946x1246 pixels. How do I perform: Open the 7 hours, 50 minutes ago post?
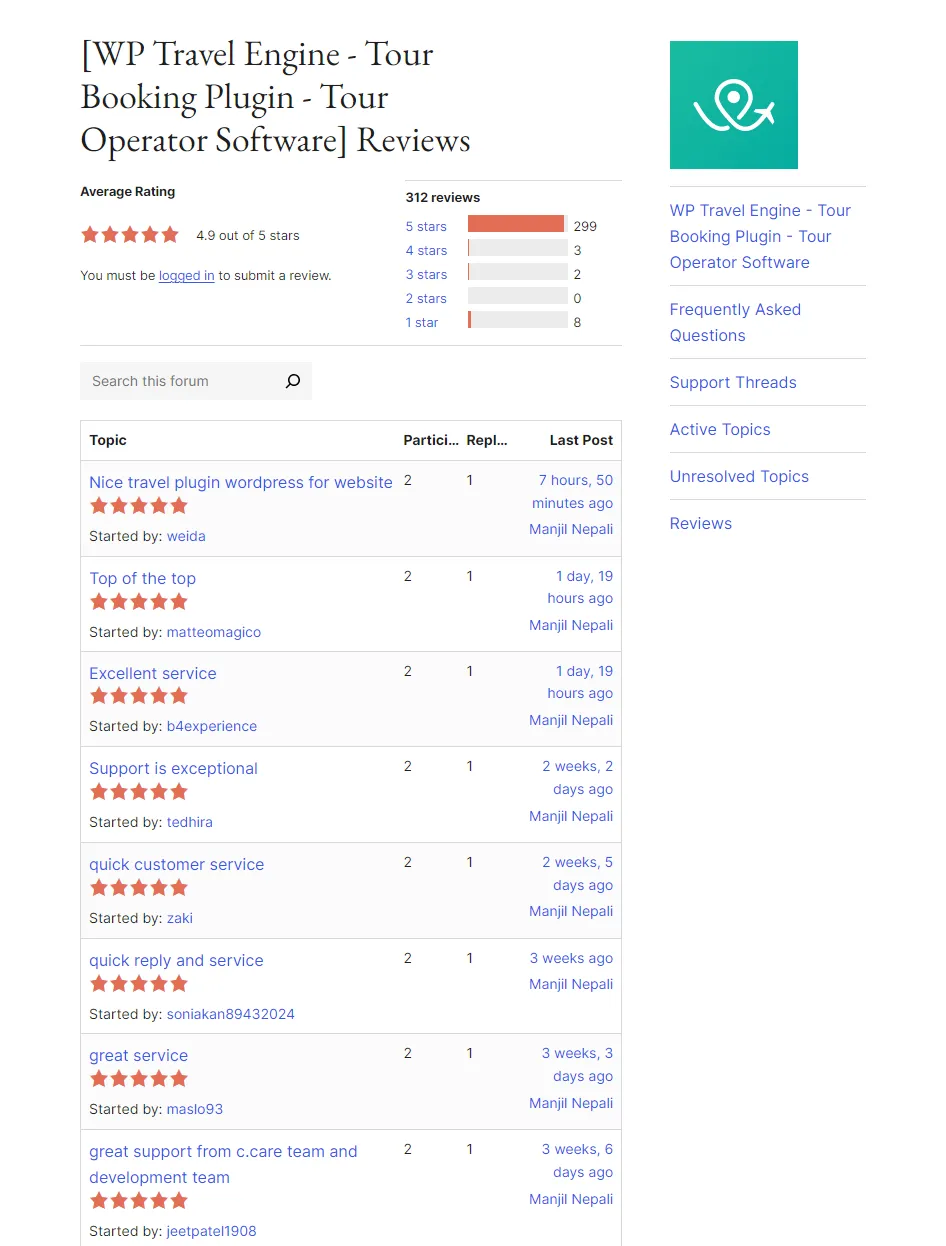click(x=573, y=492)
